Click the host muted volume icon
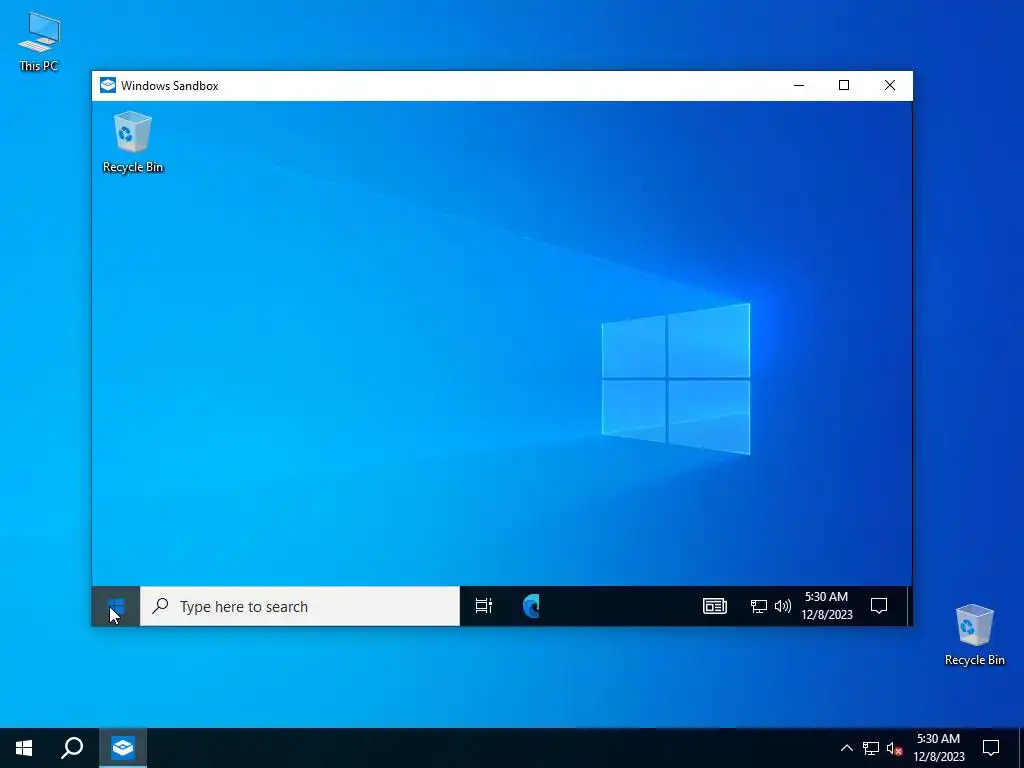This screenshot has height=768, width=1024. coord(894,748)
